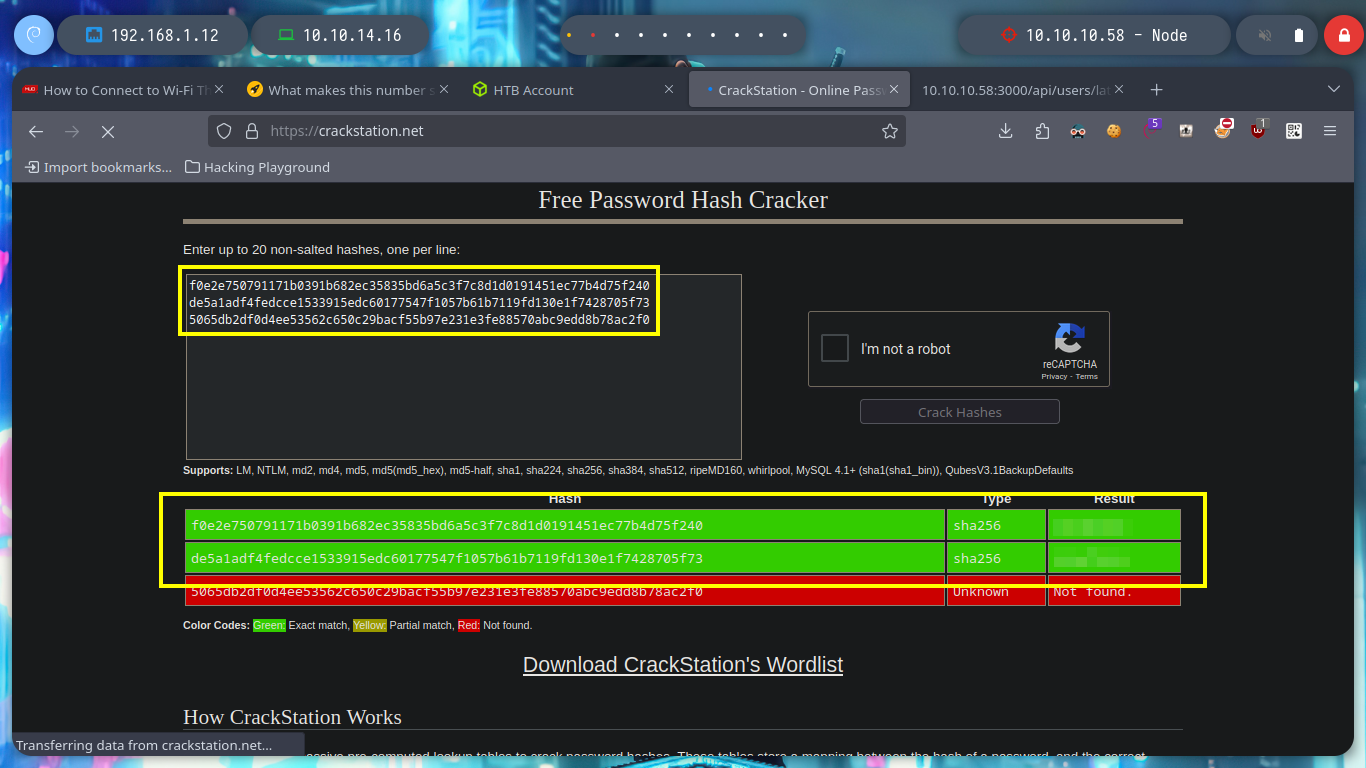Click the muted speaker tray icon
This screenshot has width=1366, height=768.
click(x=1264, y=35)
